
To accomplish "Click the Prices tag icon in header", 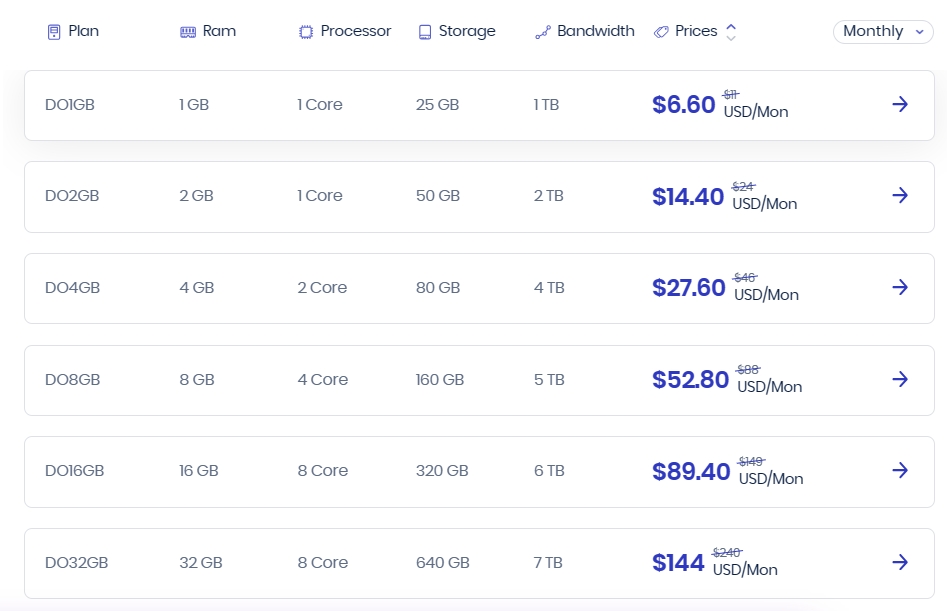I will click(661, 32).
